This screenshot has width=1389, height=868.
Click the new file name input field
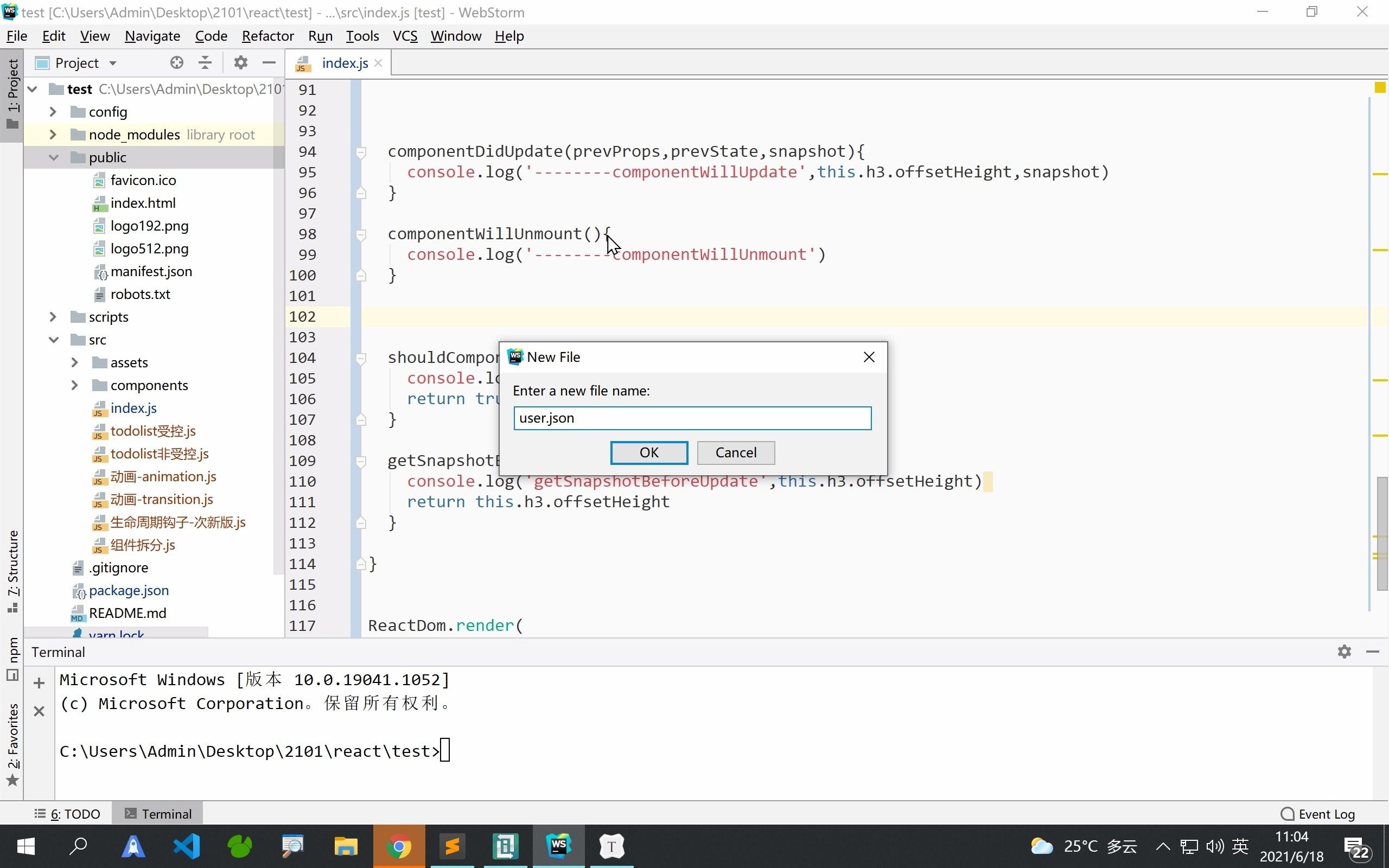pyautogui.click(x=692, y=418)
